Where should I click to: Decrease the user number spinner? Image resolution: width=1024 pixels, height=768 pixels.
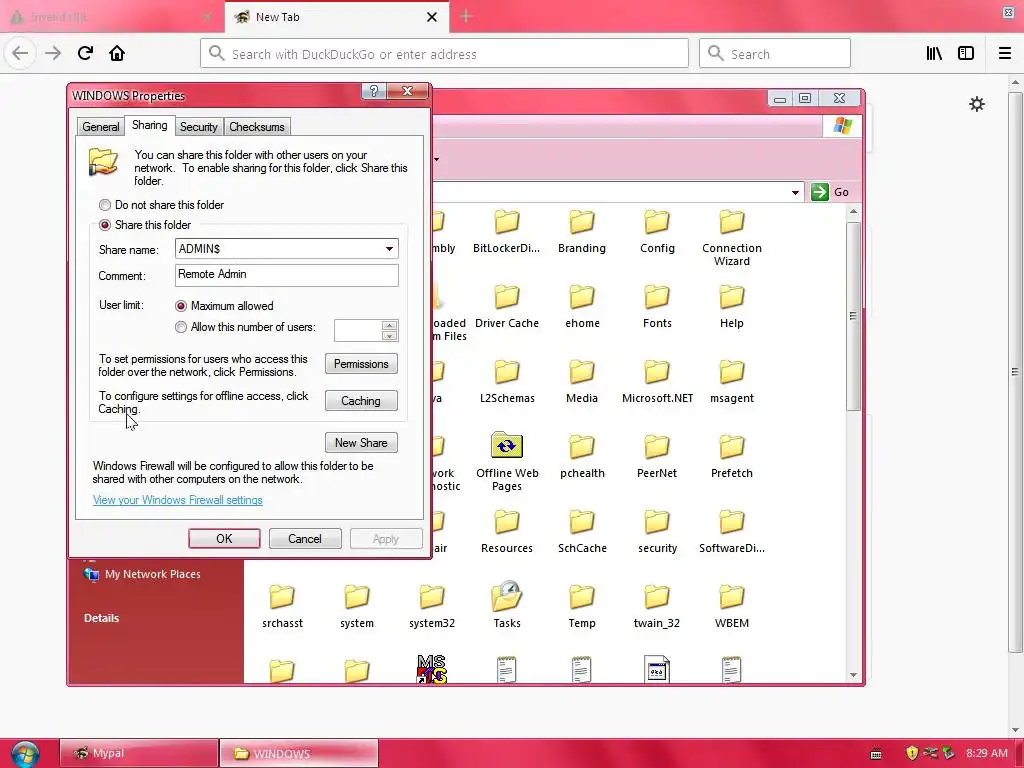(x=389, y=336)
